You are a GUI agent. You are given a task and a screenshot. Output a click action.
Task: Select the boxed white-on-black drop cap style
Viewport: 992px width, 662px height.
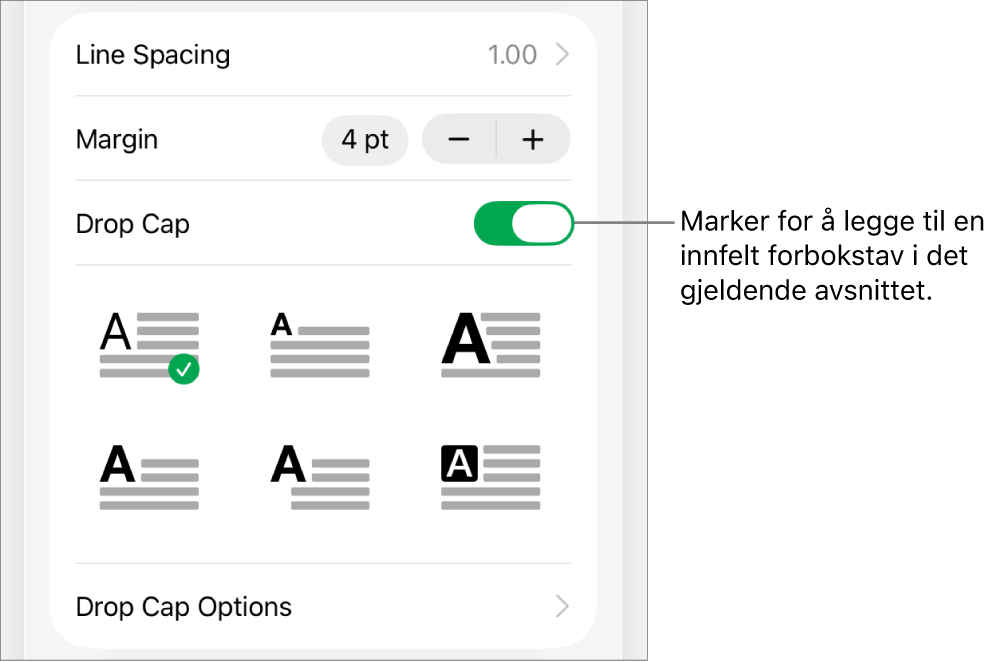(490, 477)
